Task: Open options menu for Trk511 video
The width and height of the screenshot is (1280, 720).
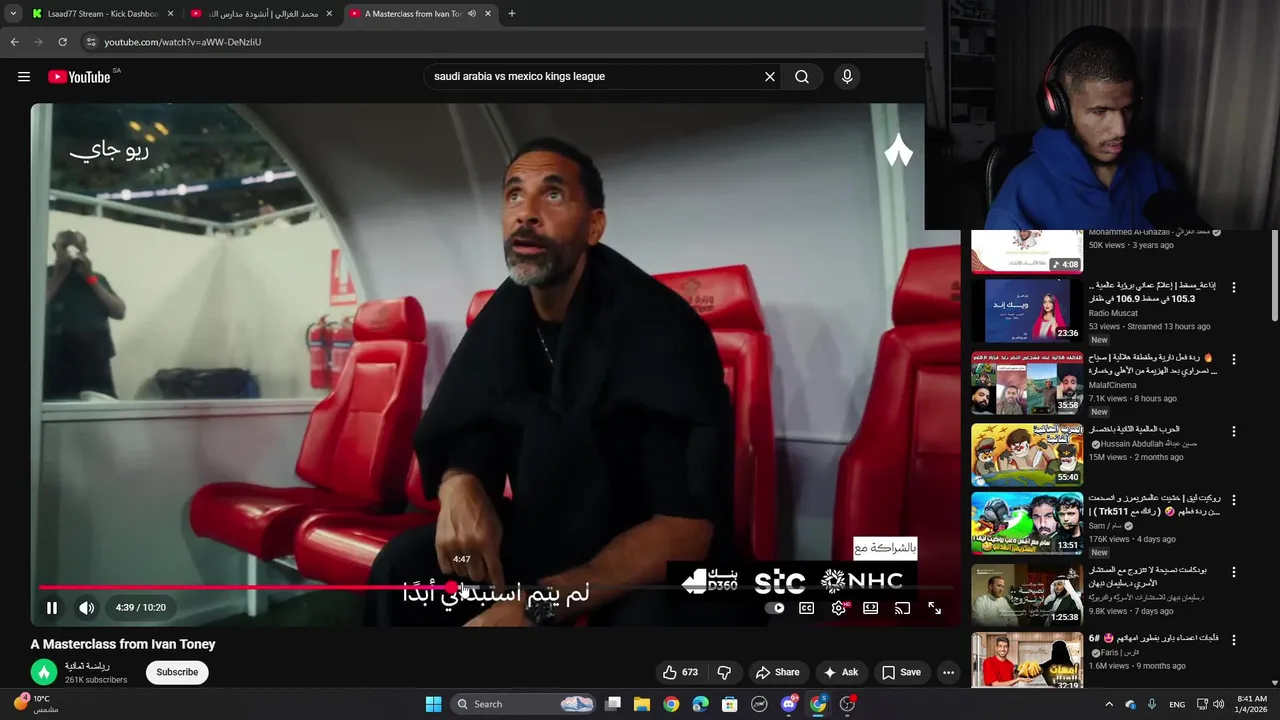Action: point(1233,499)
